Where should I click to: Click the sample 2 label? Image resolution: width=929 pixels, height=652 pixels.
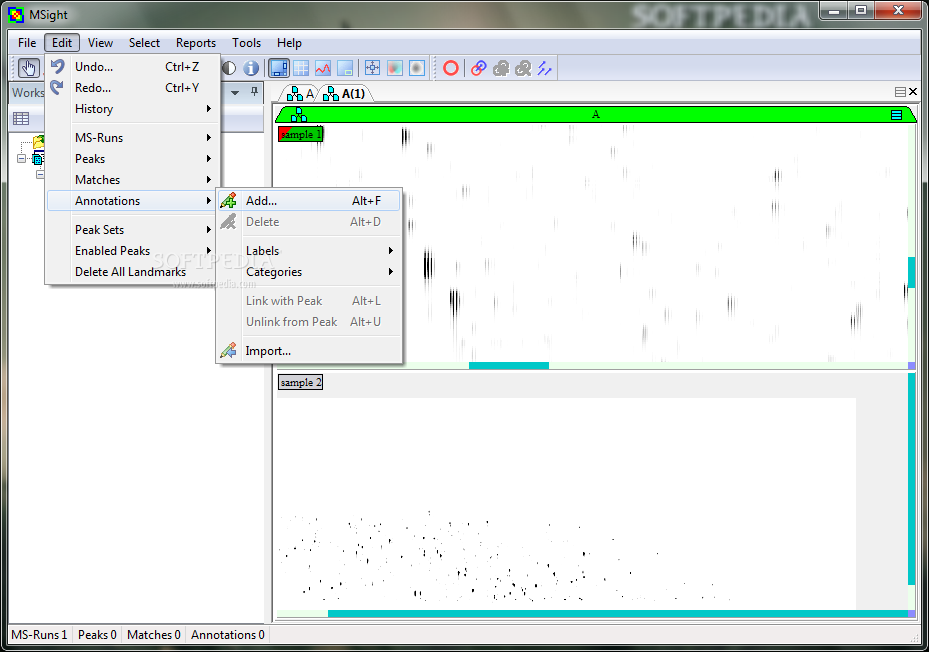pyautogui.click(x=300, y=382)
